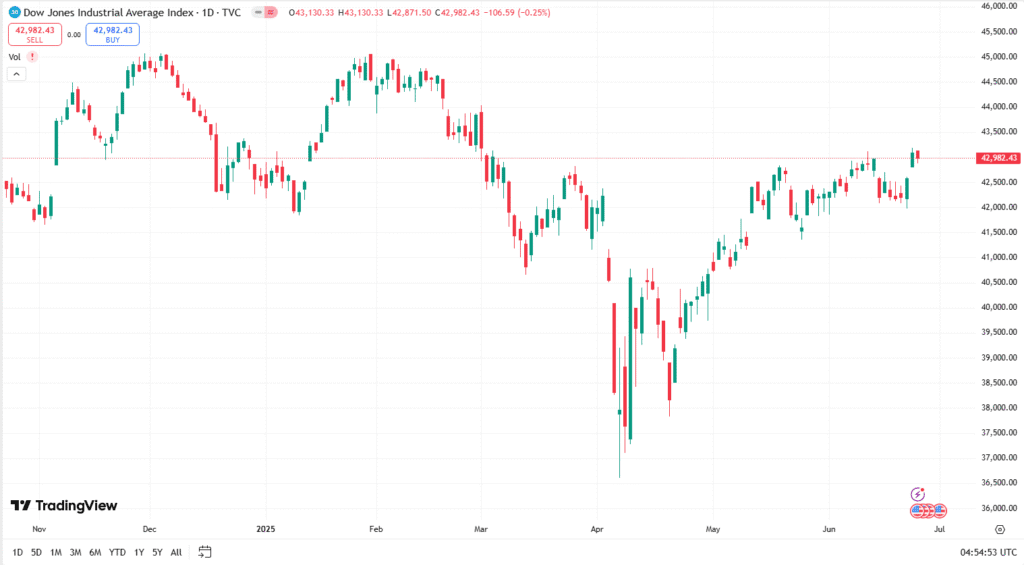1024x565 pixels.
Task: Click the rightmost US flag economic event icon
Action: point(940,511)
